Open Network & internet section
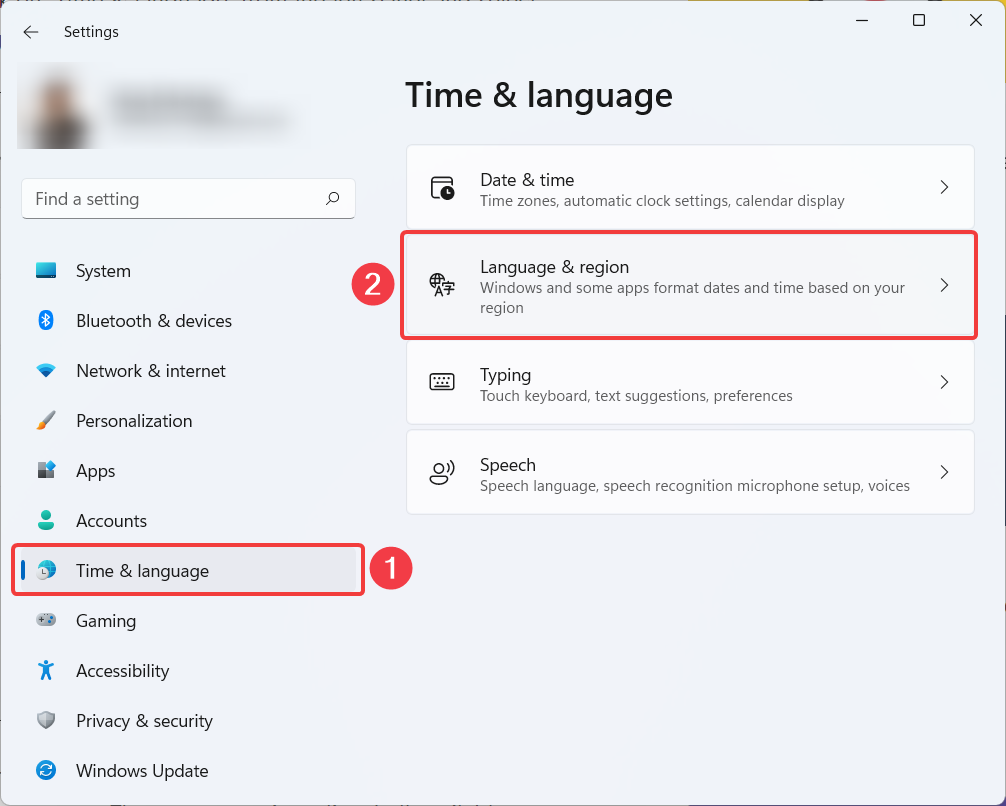 tap(189, 371)
